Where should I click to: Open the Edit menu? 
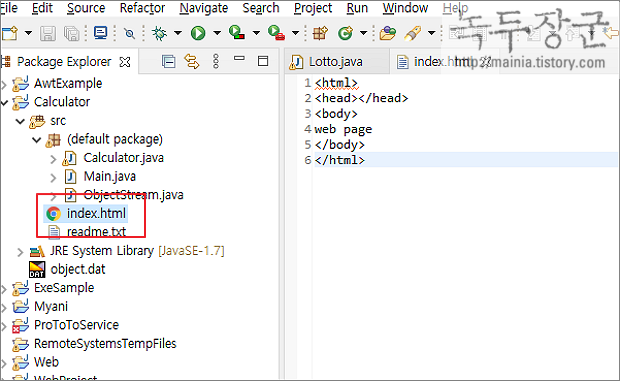[x=42, y=8]
